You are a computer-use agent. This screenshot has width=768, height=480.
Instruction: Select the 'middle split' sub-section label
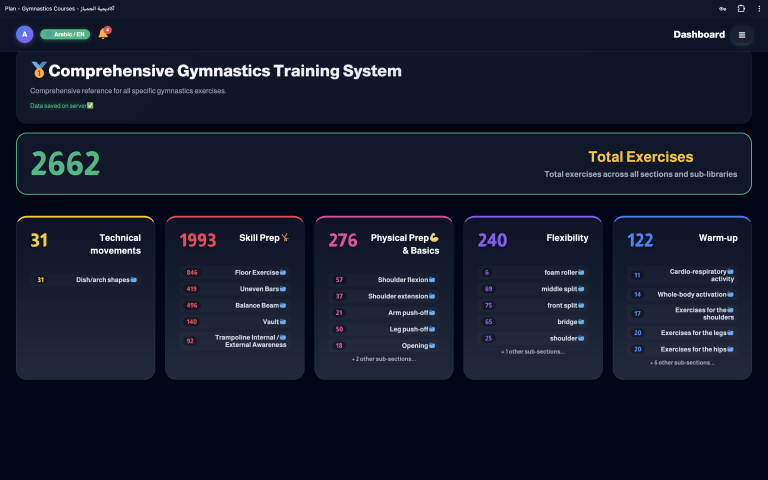(x=559, y=289)
